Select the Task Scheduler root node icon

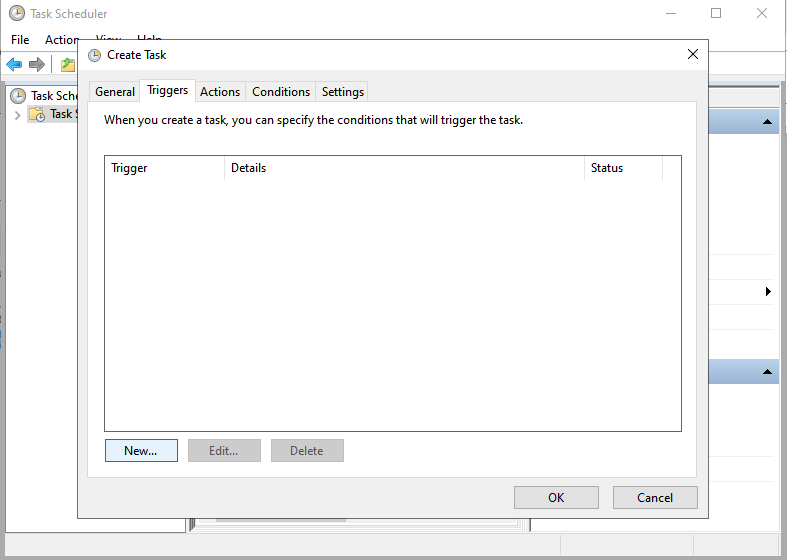click(x=18, y=96)
